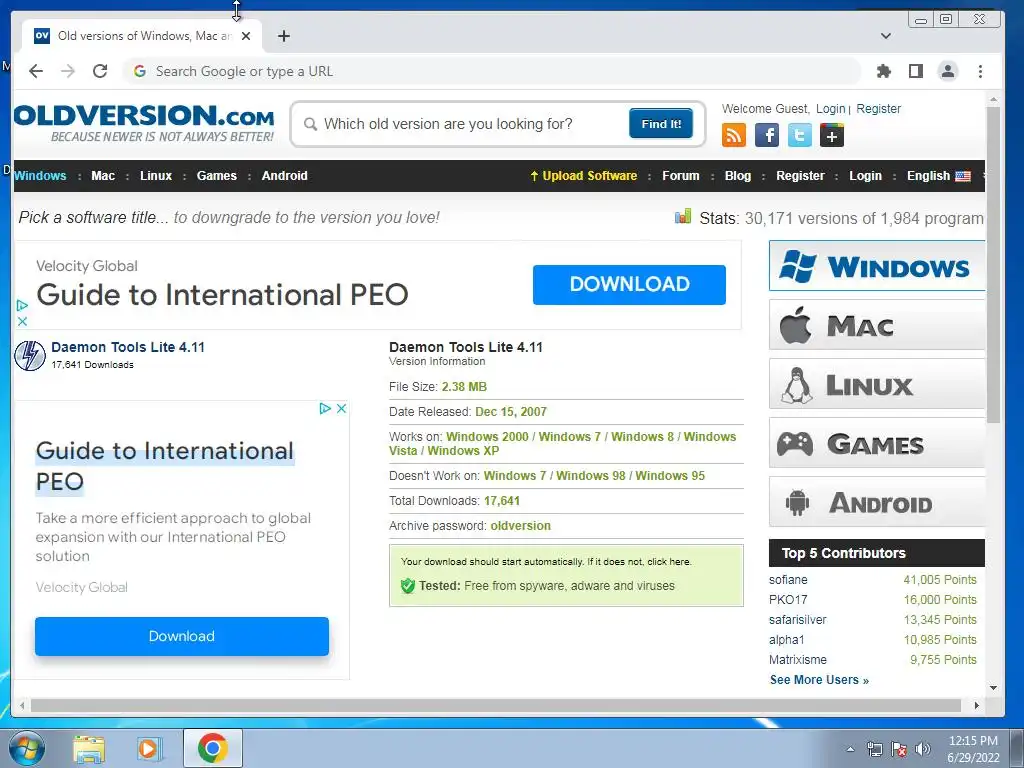
Task: Open the Daemon Tools Lite 4.11 link
Action: 128,347
